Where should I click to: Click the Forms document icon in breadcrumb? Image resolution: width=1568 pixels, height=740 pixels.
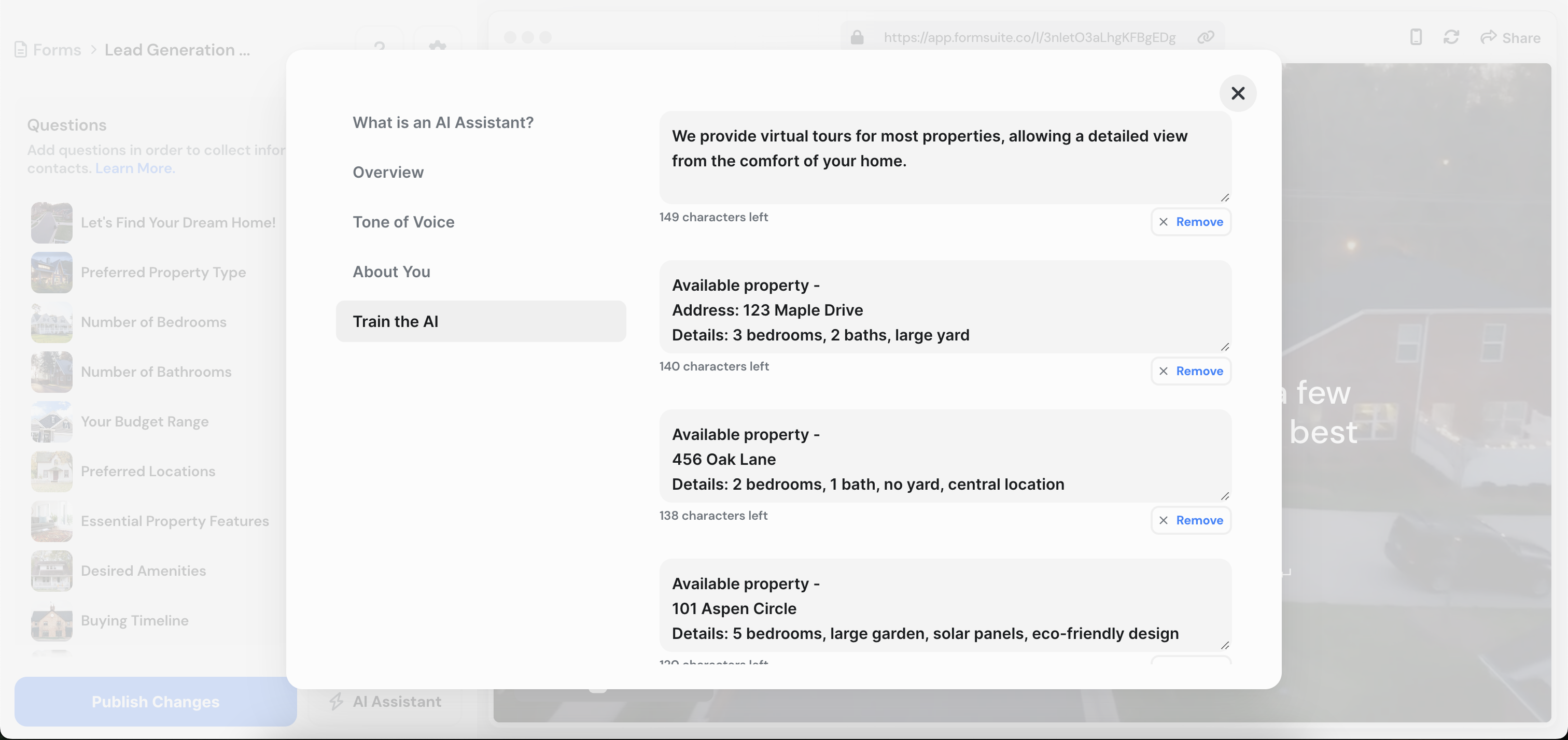point(21,50)
